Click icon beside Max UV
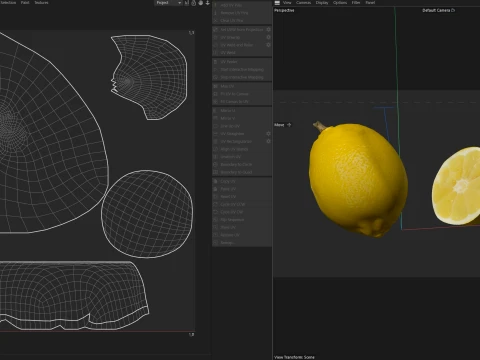The height and width of the screenshot is (360, 480). [215, 86]
